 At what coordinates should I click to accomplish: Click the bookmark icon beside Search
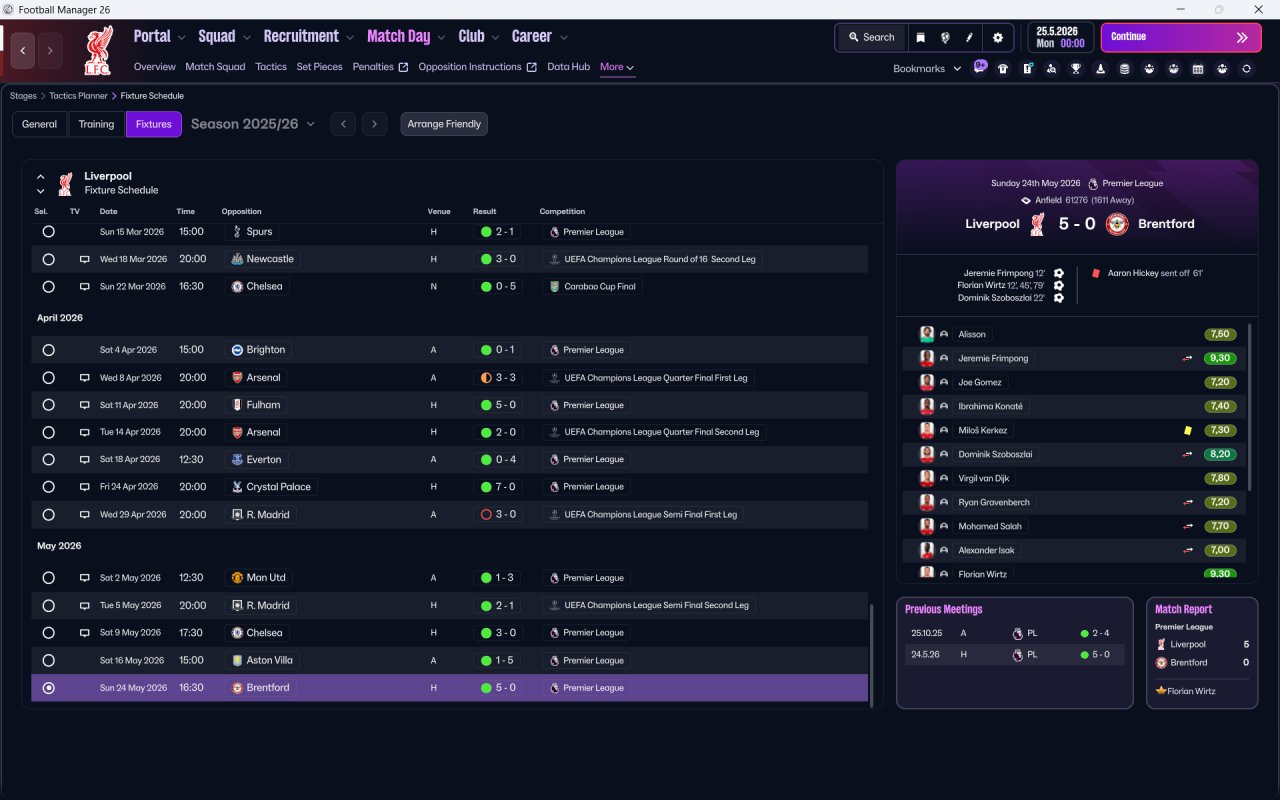click(921, 37)
